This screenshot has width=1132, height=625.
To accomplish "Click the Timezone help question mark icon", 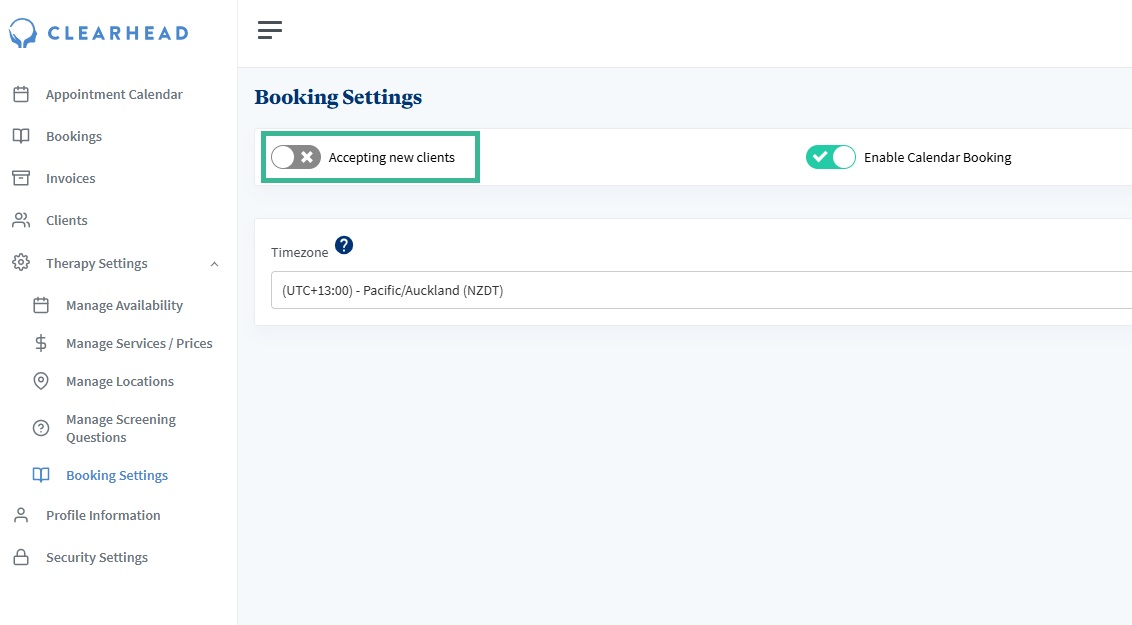I will click(344, 245).
